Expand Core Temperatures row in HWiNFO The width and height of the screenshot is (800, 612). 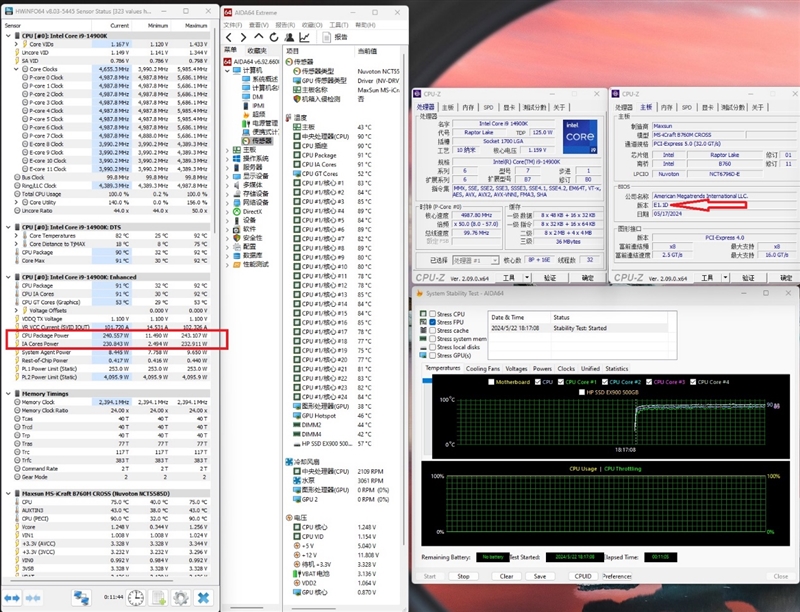[x=16, y=236]
